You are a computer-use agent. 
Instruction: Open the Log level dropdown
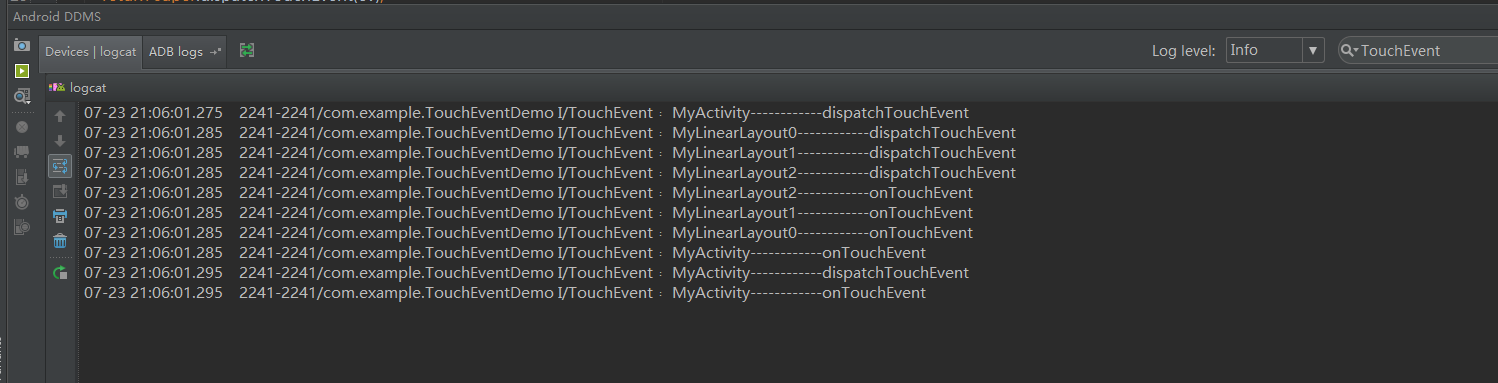pyautogui.click(x=1275, y=50)
